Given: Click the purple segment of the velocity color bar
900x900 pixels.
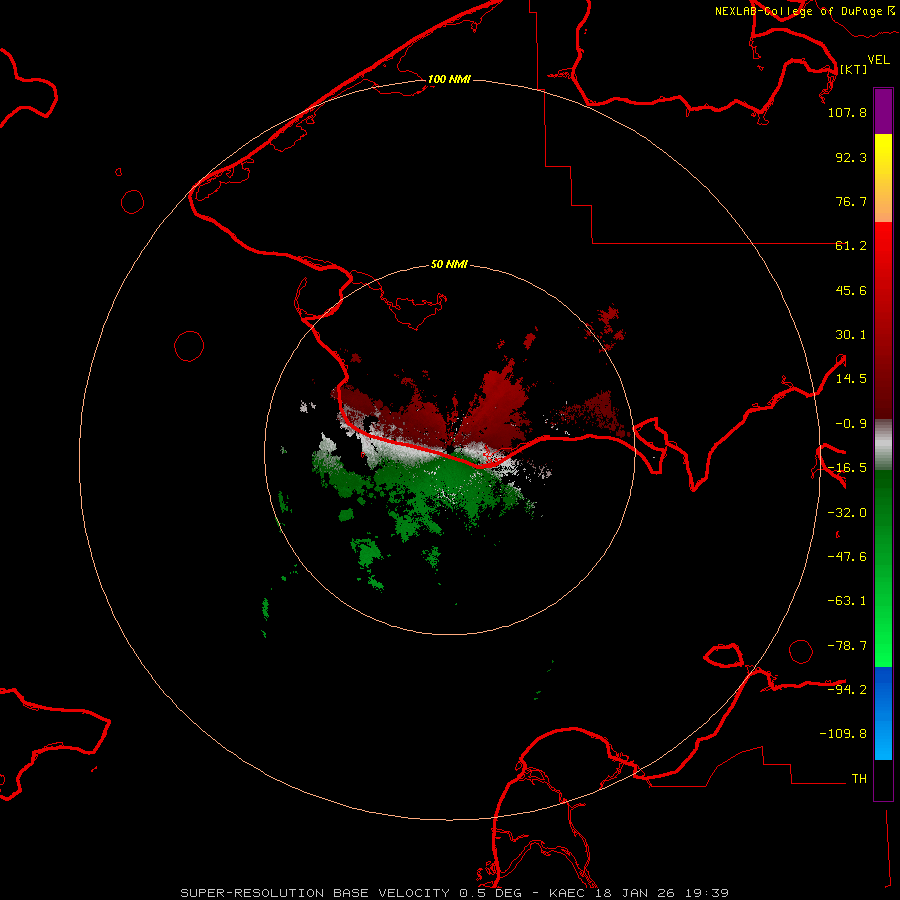Looking at the screenshot, I should tap(883, 112).
